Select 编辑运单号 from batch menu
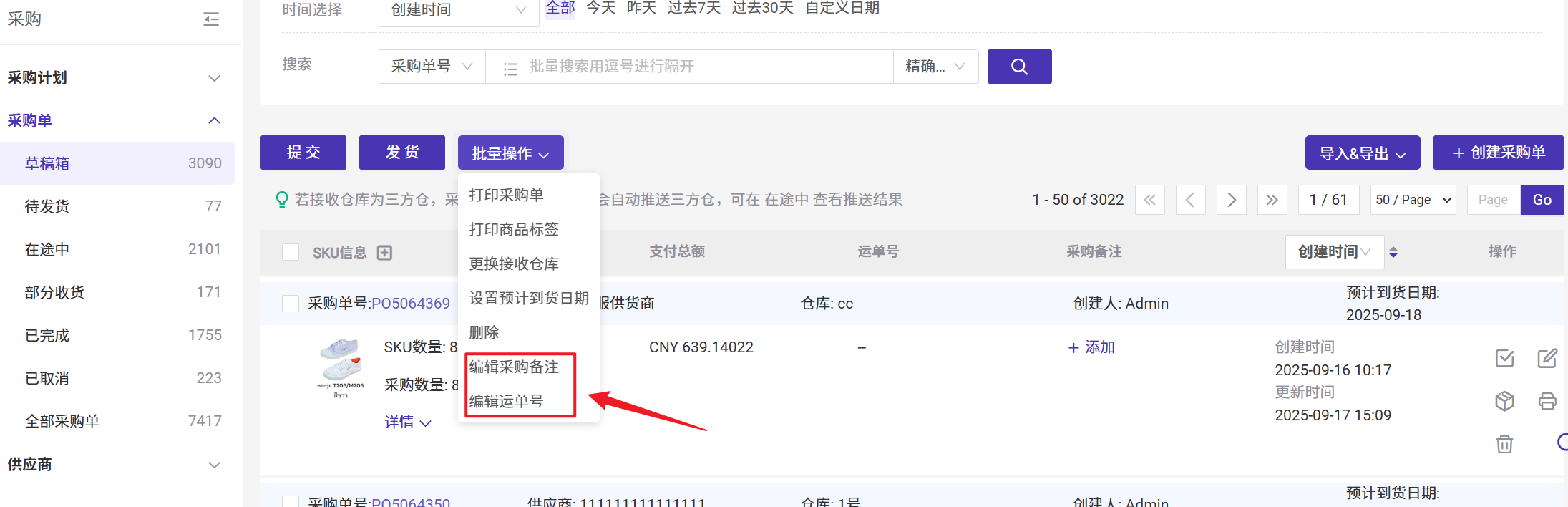The width and height of the screenshot is (1568, 507). coord(506,401)
